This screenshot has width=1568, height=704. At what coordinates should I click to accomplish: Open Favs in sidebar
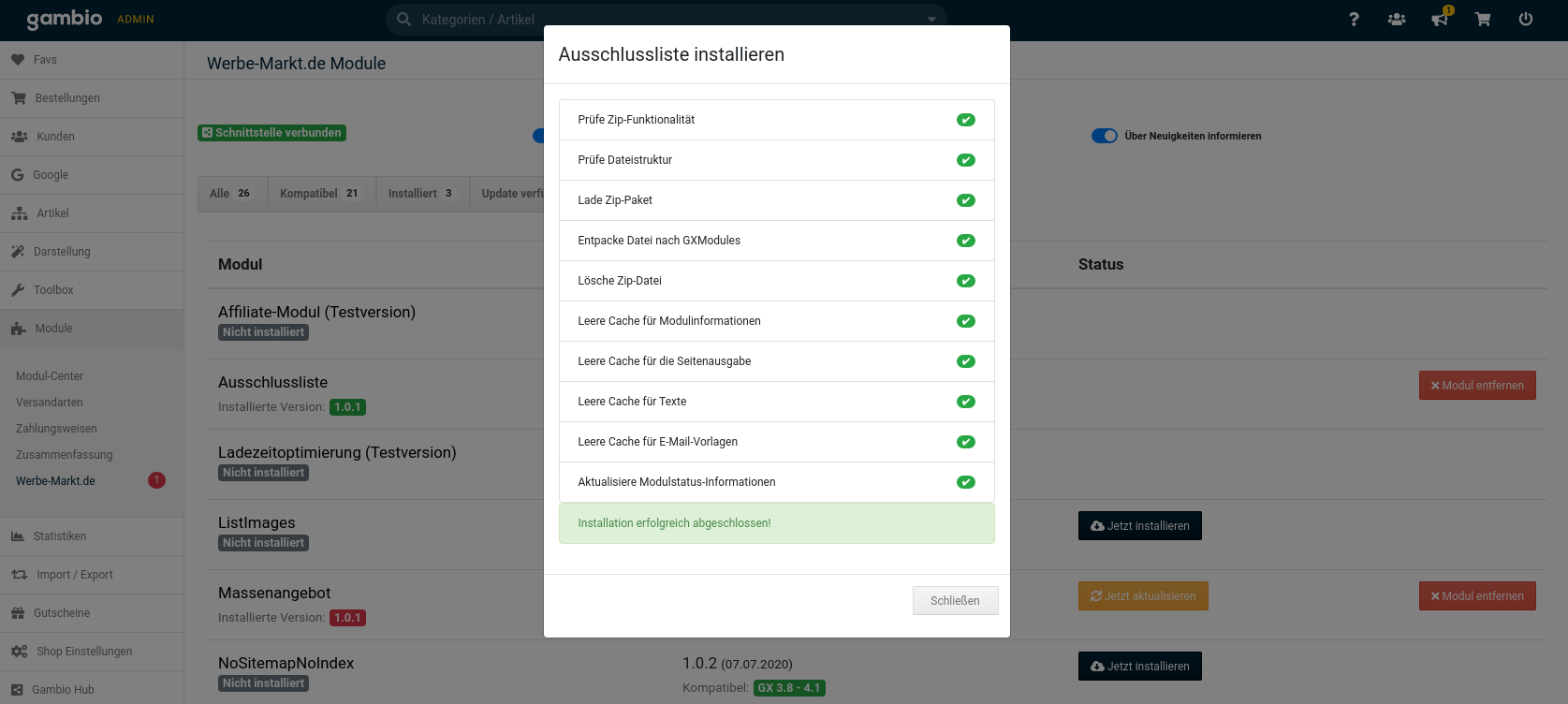pos(92,59)
